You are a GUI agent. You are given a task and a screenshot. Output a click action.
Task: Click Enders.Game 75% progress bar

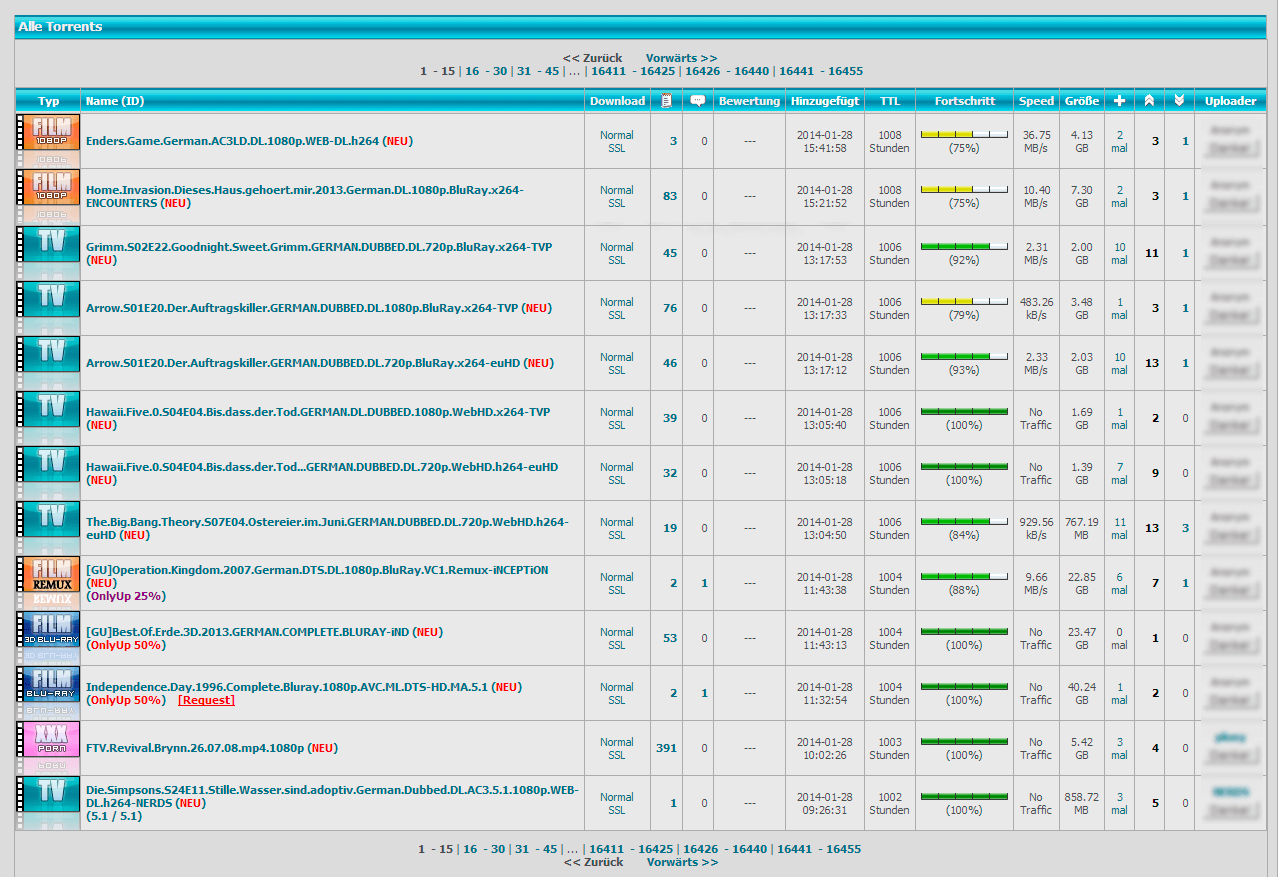[x=964, y=134]
